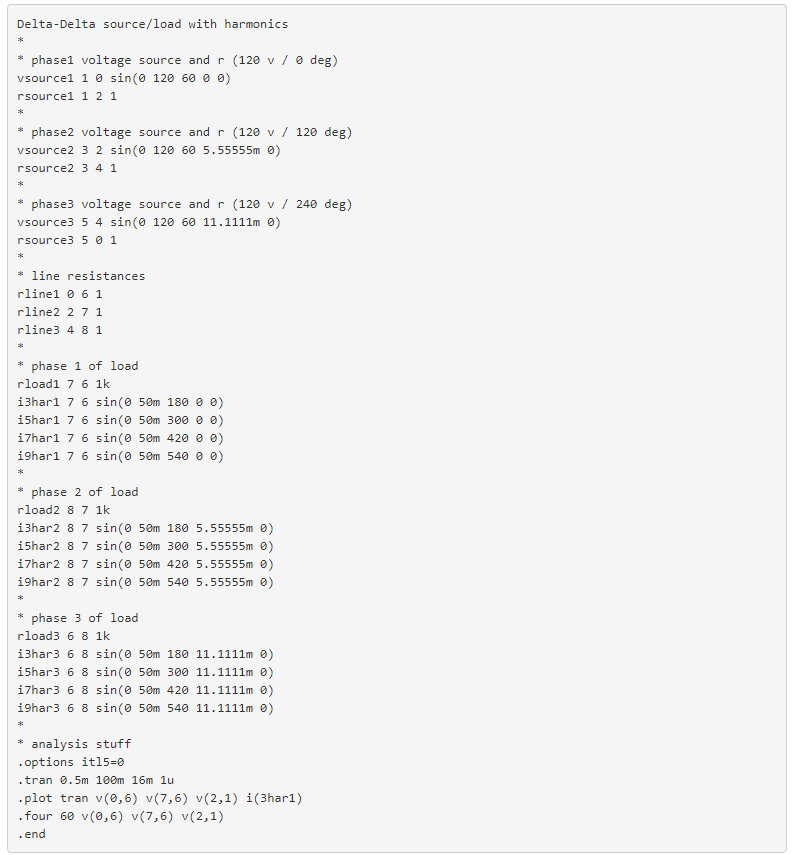Click the rsource1 1 2 1 line

[67, 96]
